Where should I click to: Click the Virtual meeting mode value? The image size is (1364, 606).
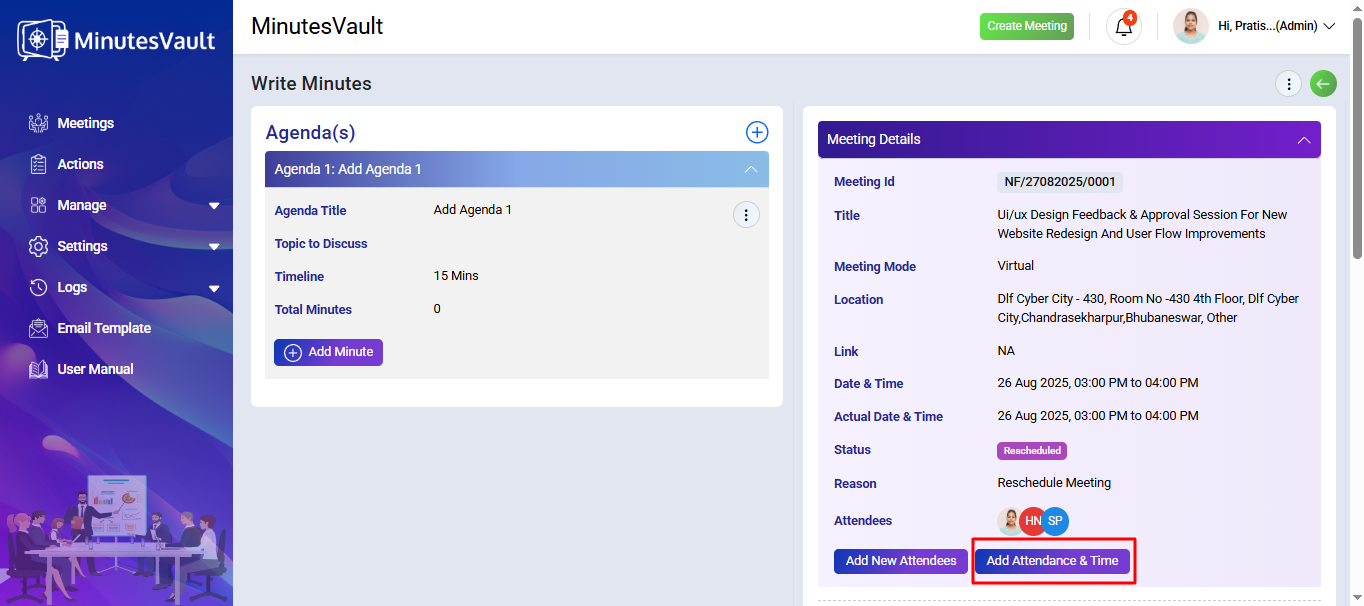click(1016, 266)
